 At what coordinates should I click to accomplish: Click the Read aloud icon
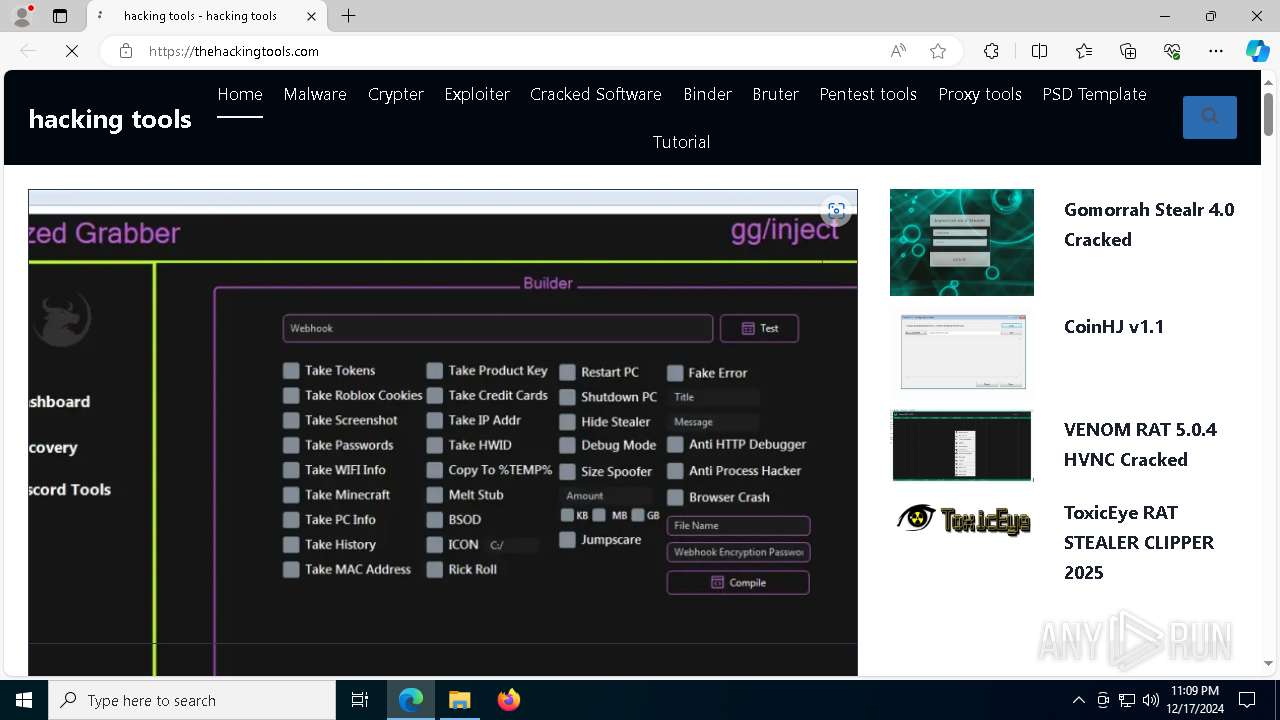(898, 51)
